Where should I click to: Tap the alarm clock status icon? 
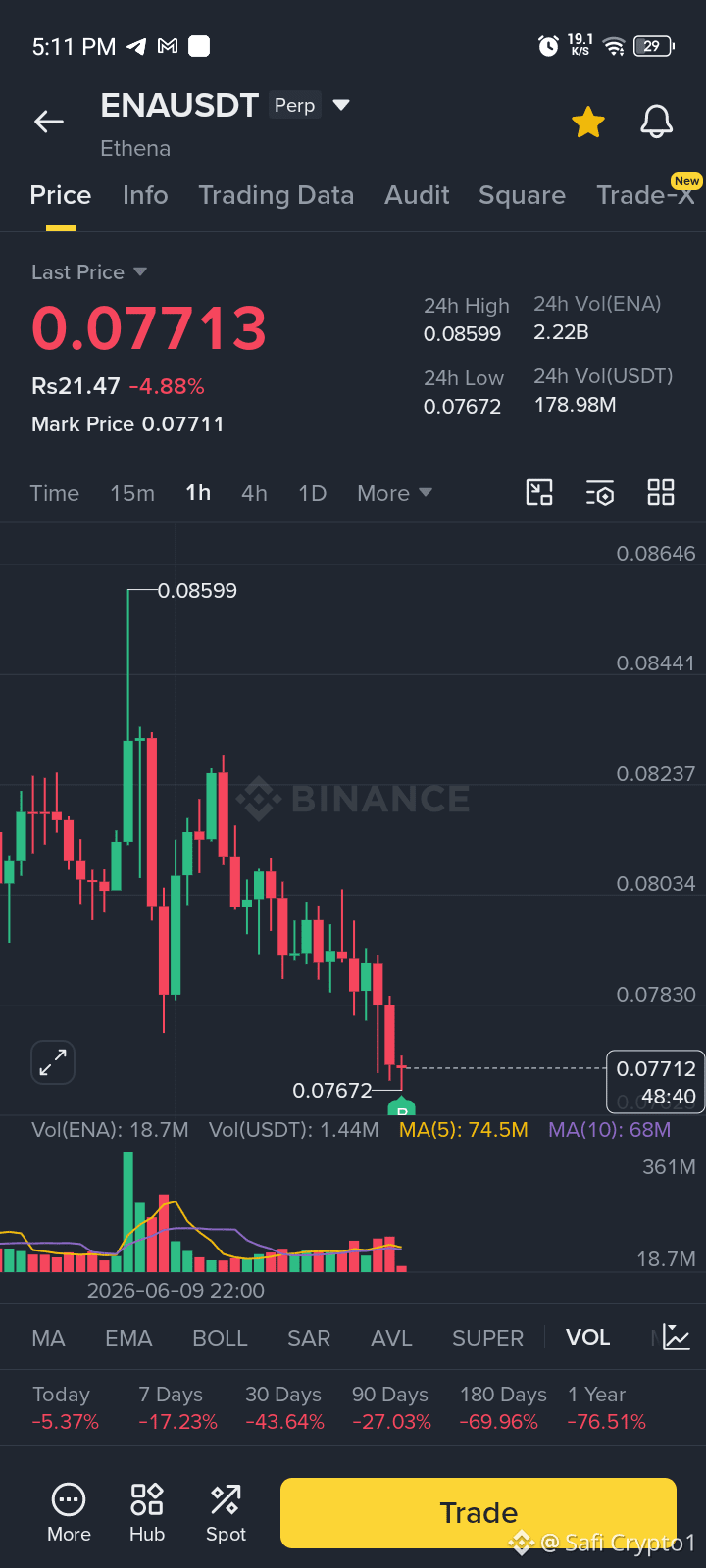(548, 46)
